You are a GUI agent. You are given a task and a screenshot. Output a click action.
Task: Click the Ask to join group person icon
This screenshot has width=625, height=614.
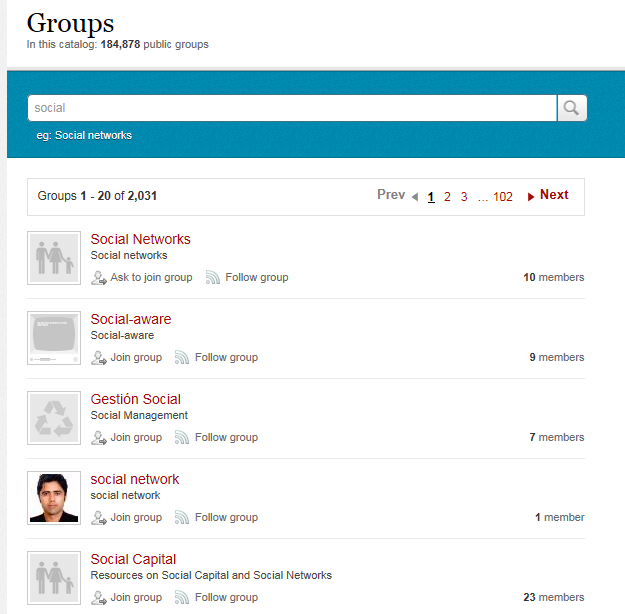click(98, 277)
